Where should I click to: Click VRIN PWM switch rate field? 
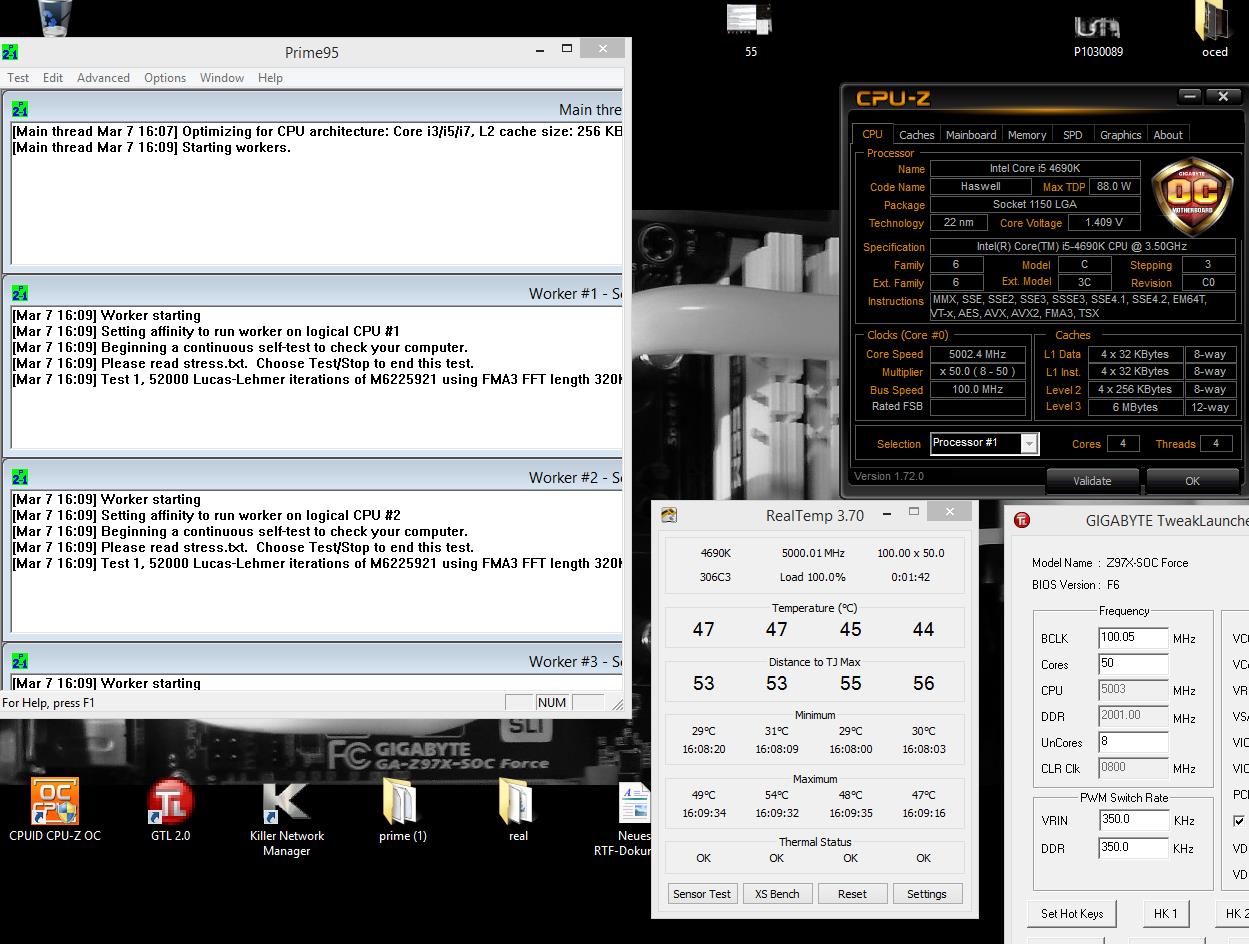click(x=1133, y=819)
